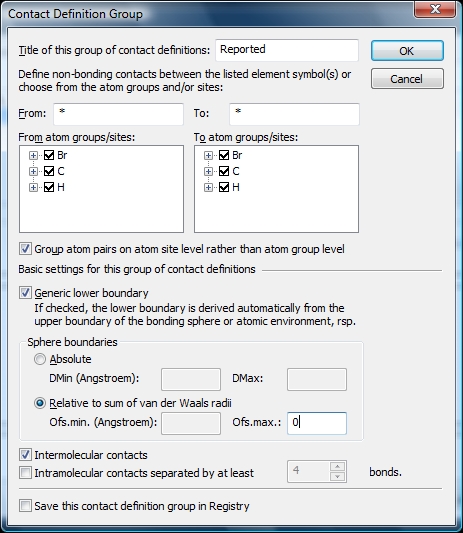Check Save this contact definition group in Registry
The image size is (463, 533).
click(x=25, y=506)
